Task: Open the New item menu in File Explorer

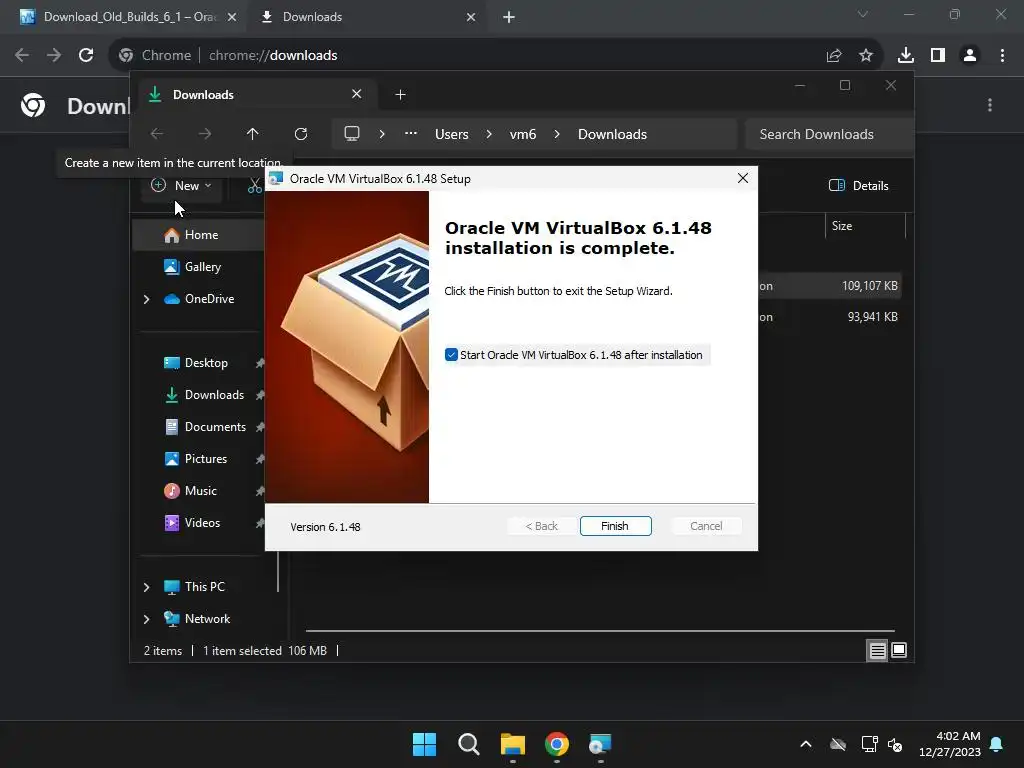Action: point(182,185)
